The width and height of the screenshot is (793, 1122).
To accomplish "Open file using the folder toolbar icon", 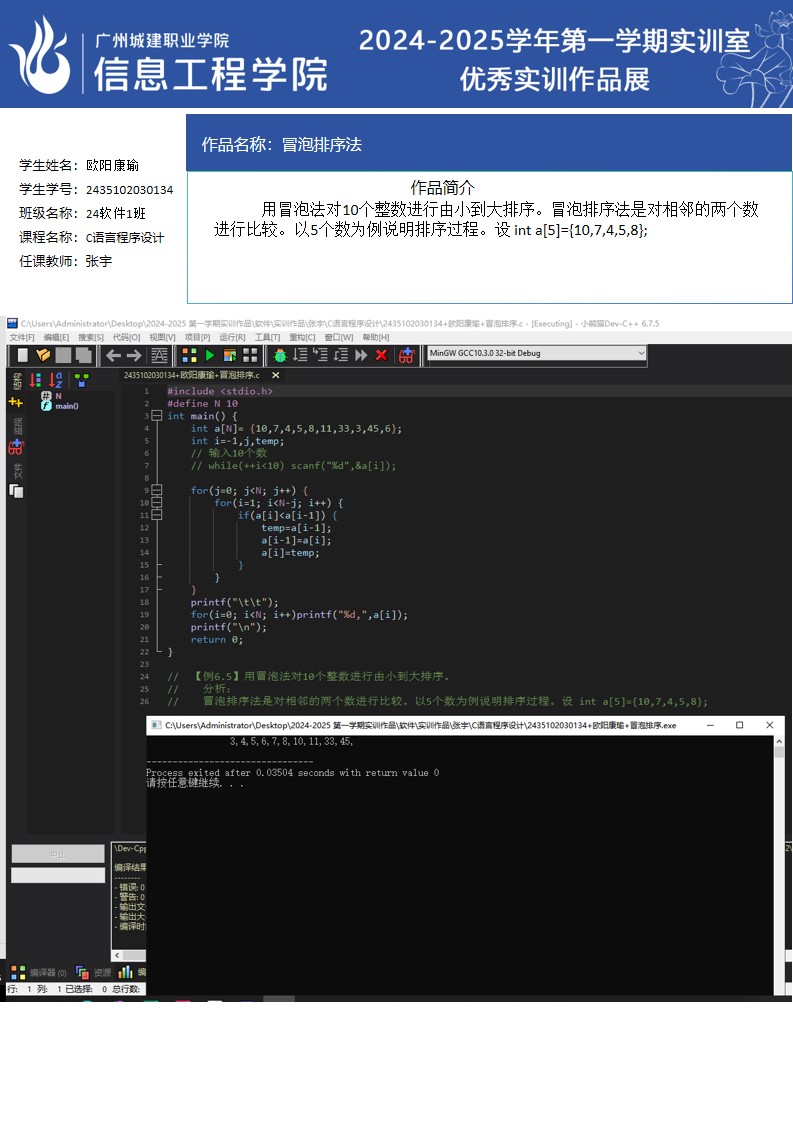I will [x=43, y=355].
